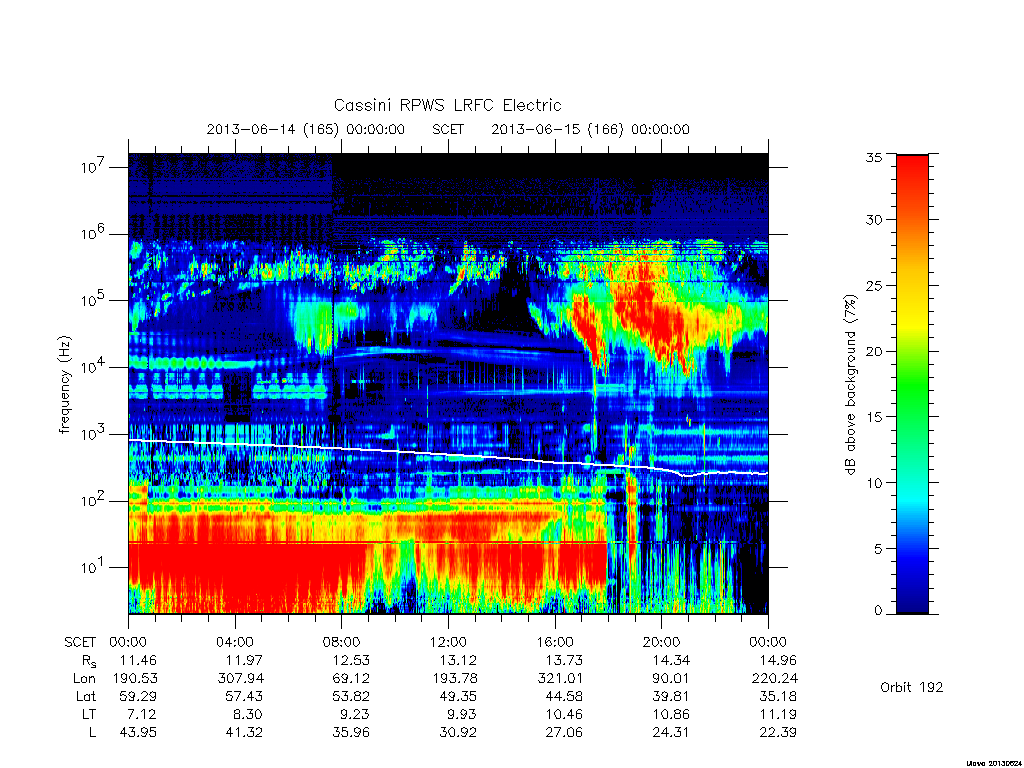1024x768 pixels.
Task: Click colorbar tick value 20
Action: 874,351
